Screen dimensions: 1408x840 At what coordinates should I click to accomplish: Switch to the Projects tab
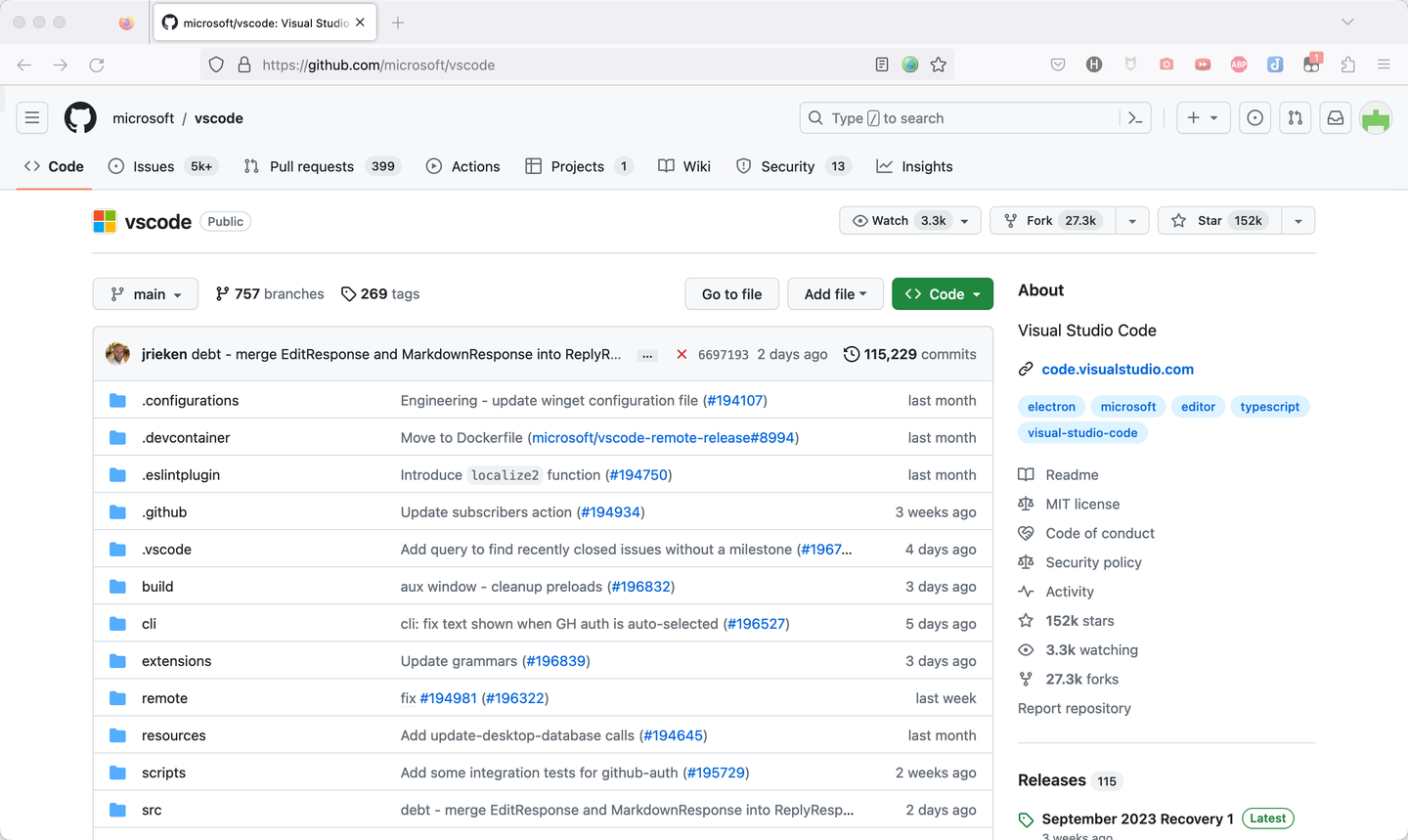click(580, 166)
